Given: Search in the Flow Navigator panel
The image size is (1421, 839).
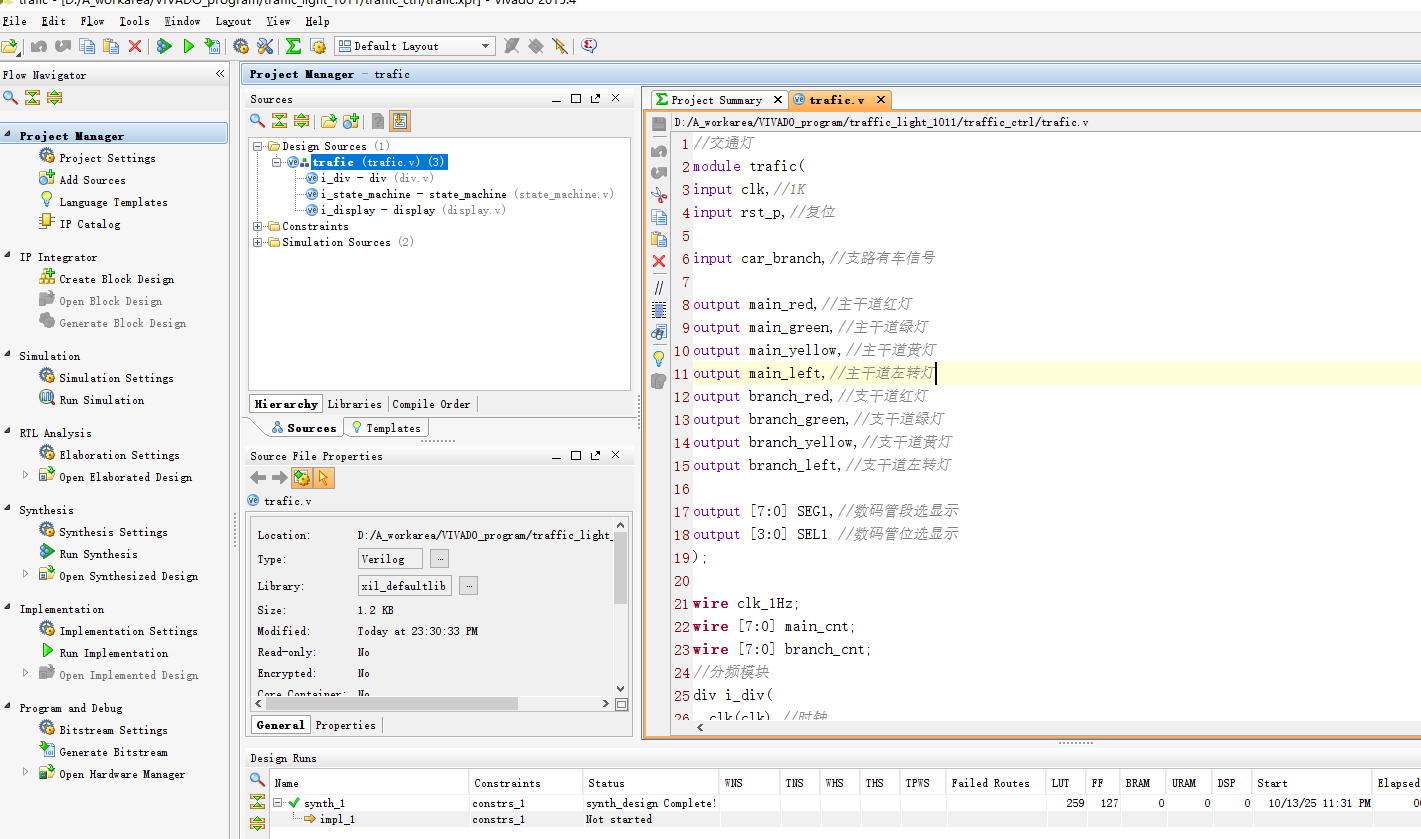Looking at the screenshot, I should pos(10,97).
